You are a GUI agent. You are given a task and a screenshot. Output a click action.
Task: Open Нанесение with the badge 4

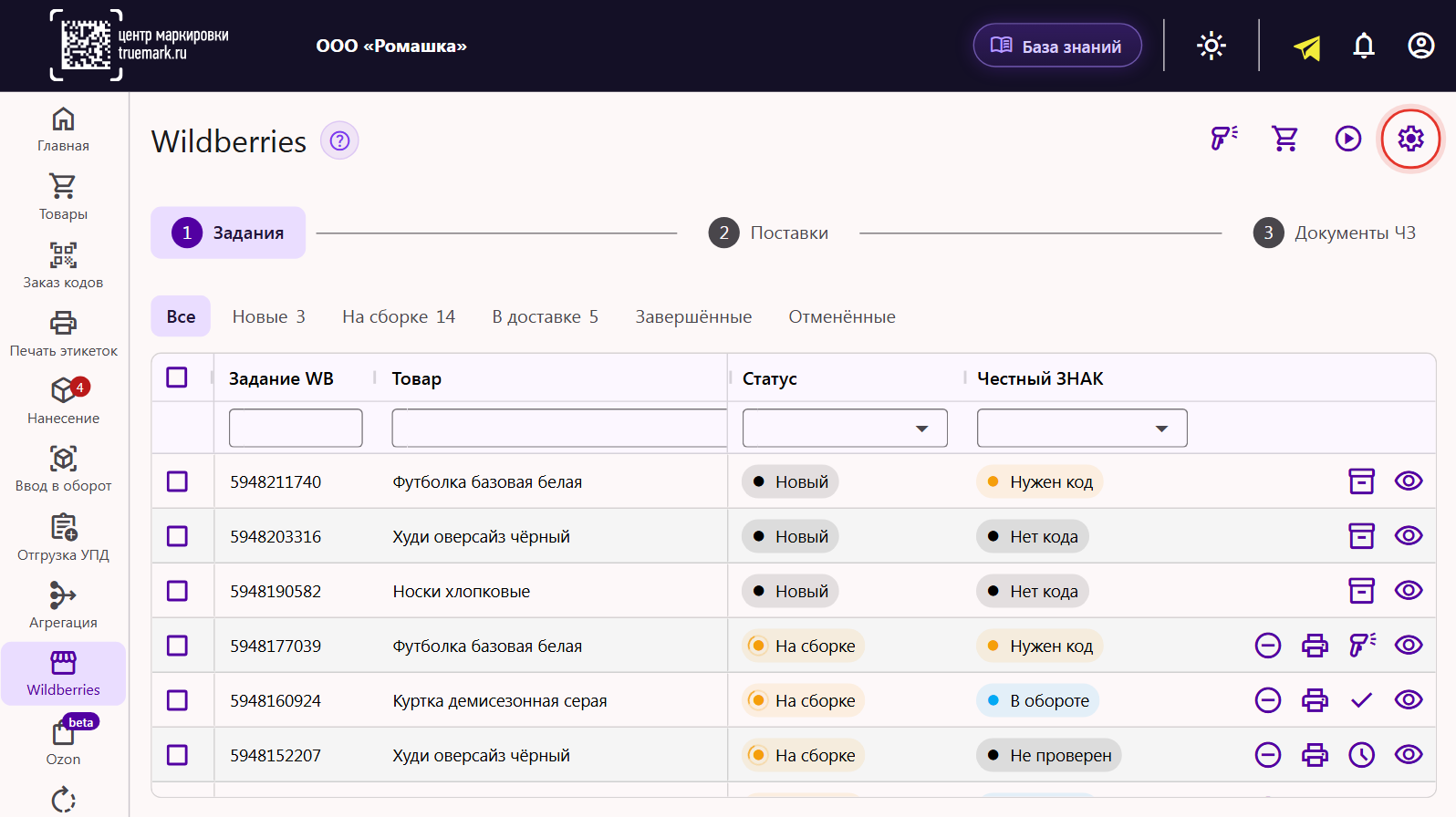pos(63,402)
